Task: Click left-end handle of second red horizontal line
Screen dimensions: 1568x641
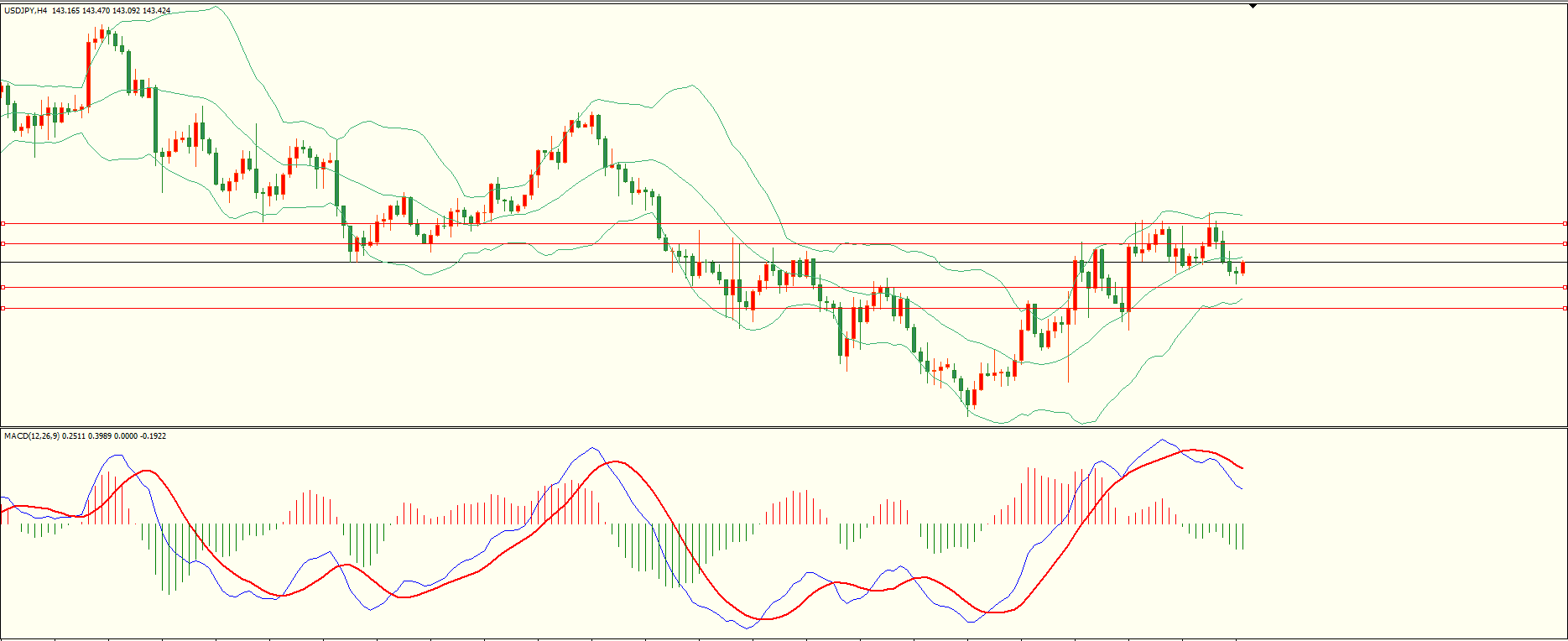Action: 3,243
